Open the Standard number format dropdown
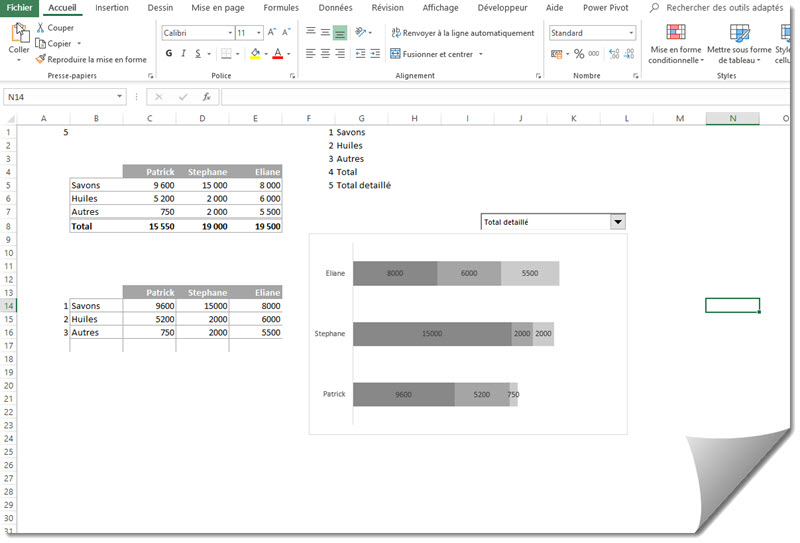Screen dimensions: 800x543 click(x=631, y=33)
